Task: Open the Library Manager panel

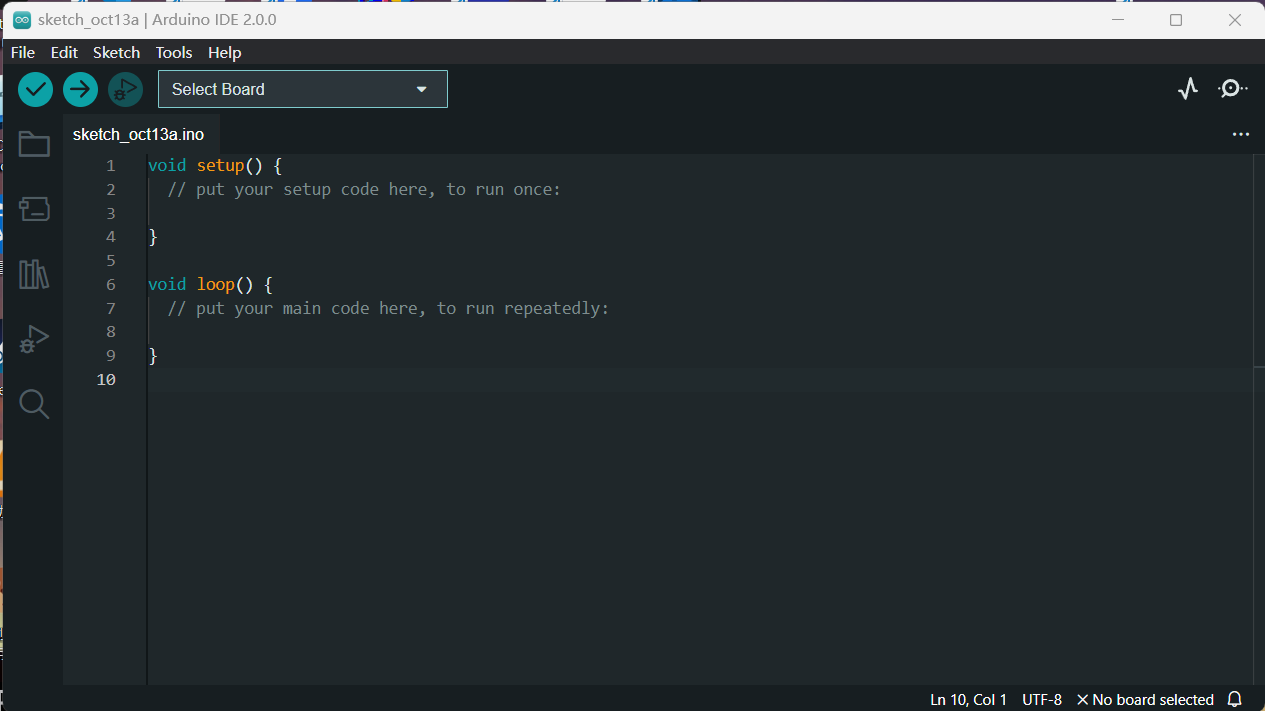Action: click(x=34, y=274)
